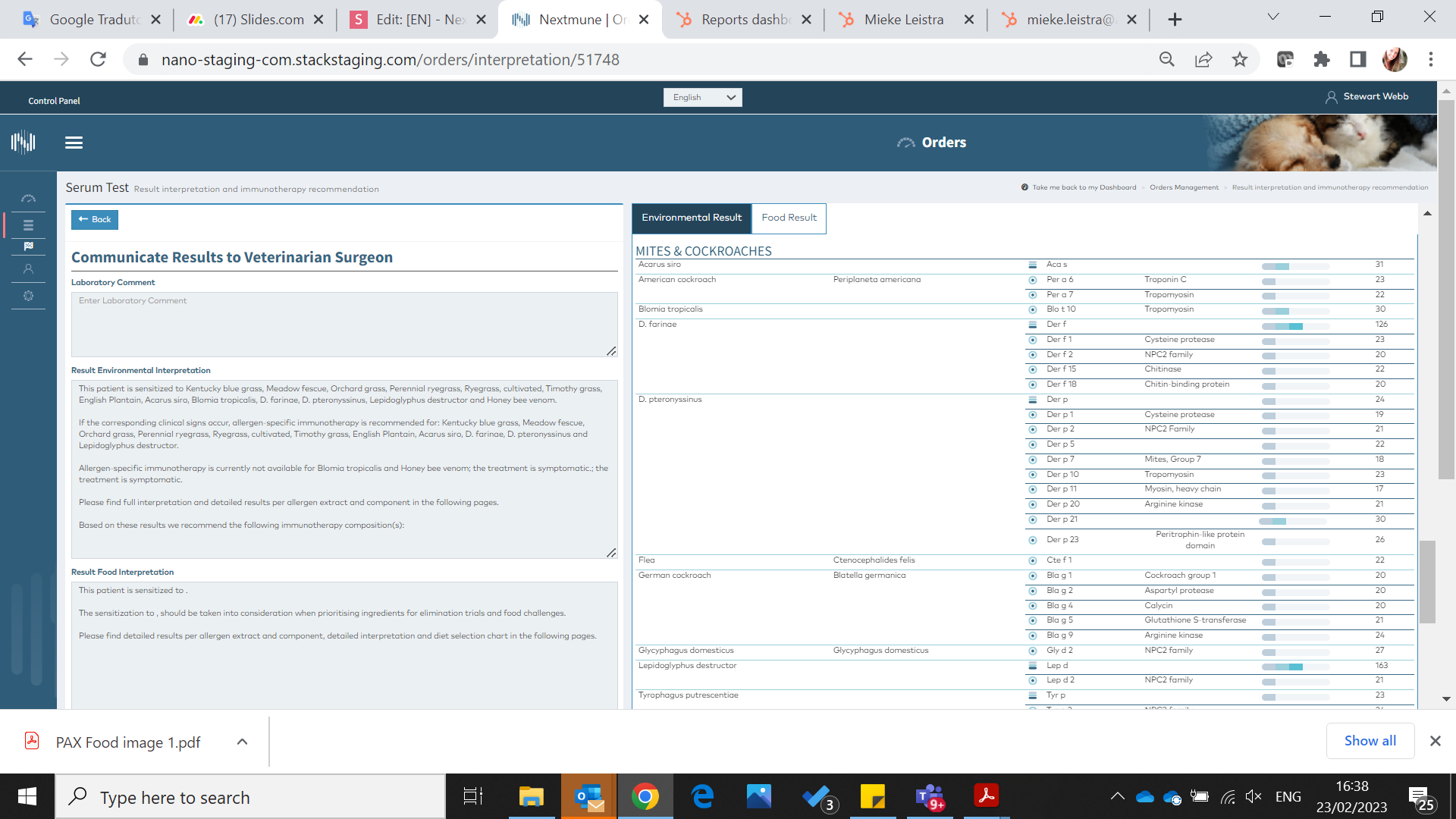Viewport: 1456px width, 819px height.
Task: Expand the PAX Food image 1.pdf download options
Action: [242, 742]
